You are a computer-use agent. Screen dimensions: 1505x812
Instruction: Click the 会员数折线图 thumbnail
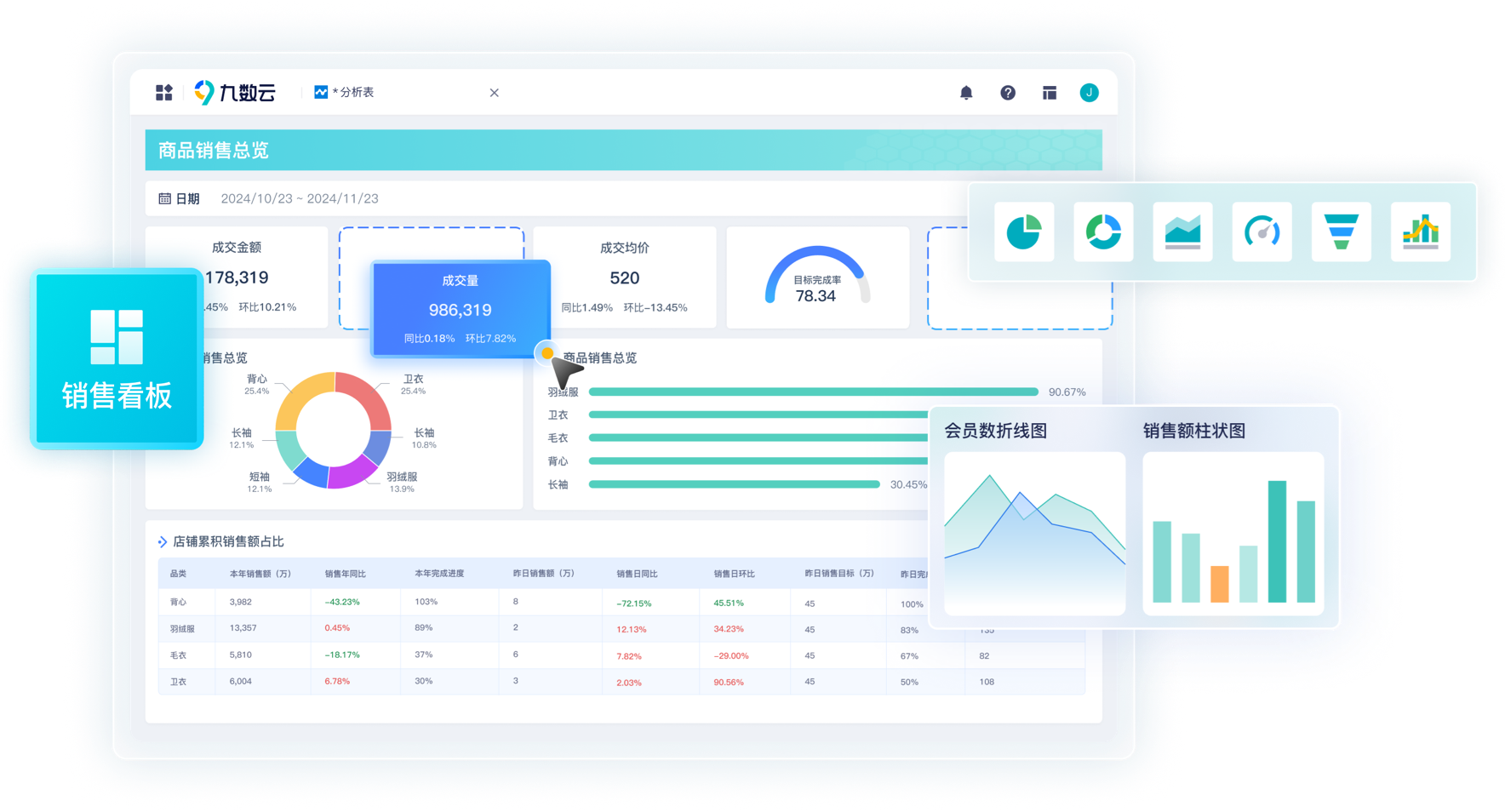pos(1034,533)
